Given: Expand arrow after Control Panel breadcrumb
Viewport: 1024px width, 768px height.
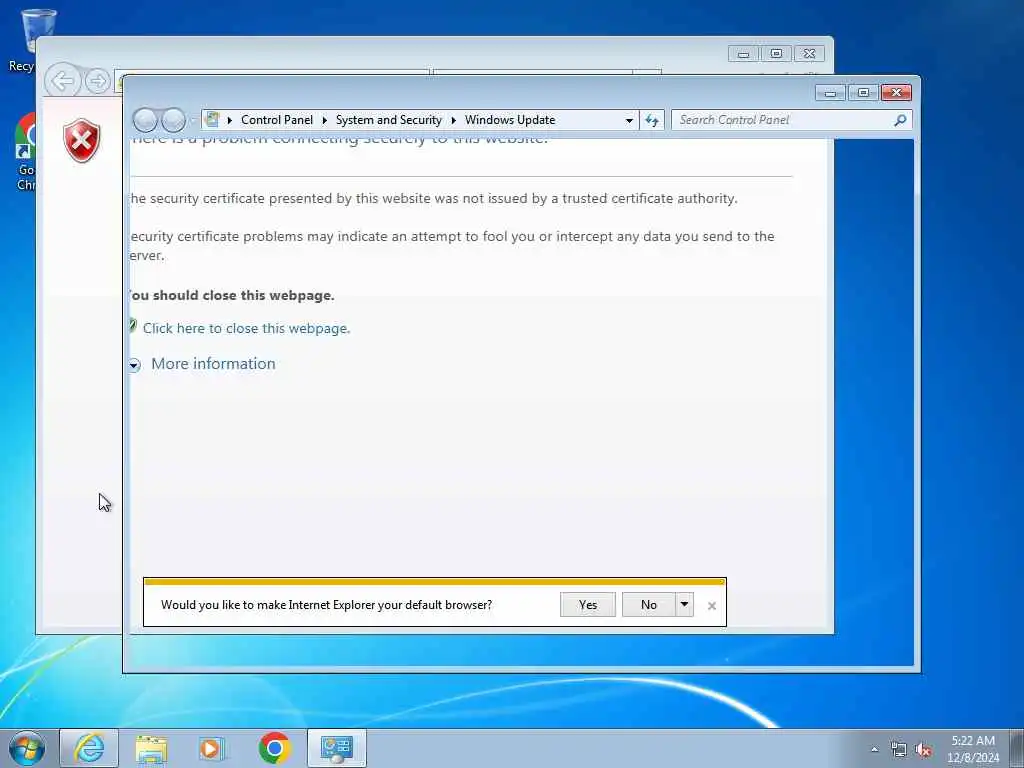Looking at the screenshot, I should [325, 120].
